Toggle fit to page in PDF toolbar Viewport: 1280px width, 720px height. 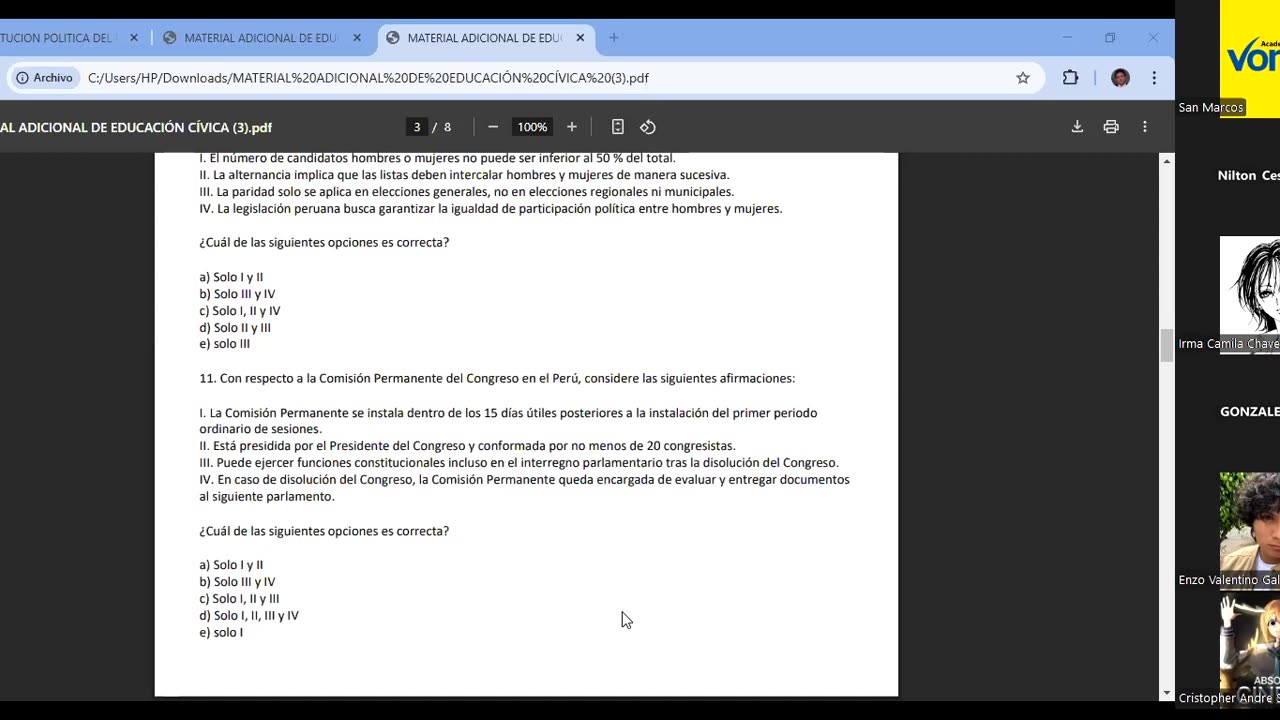(x=618, y=127)
